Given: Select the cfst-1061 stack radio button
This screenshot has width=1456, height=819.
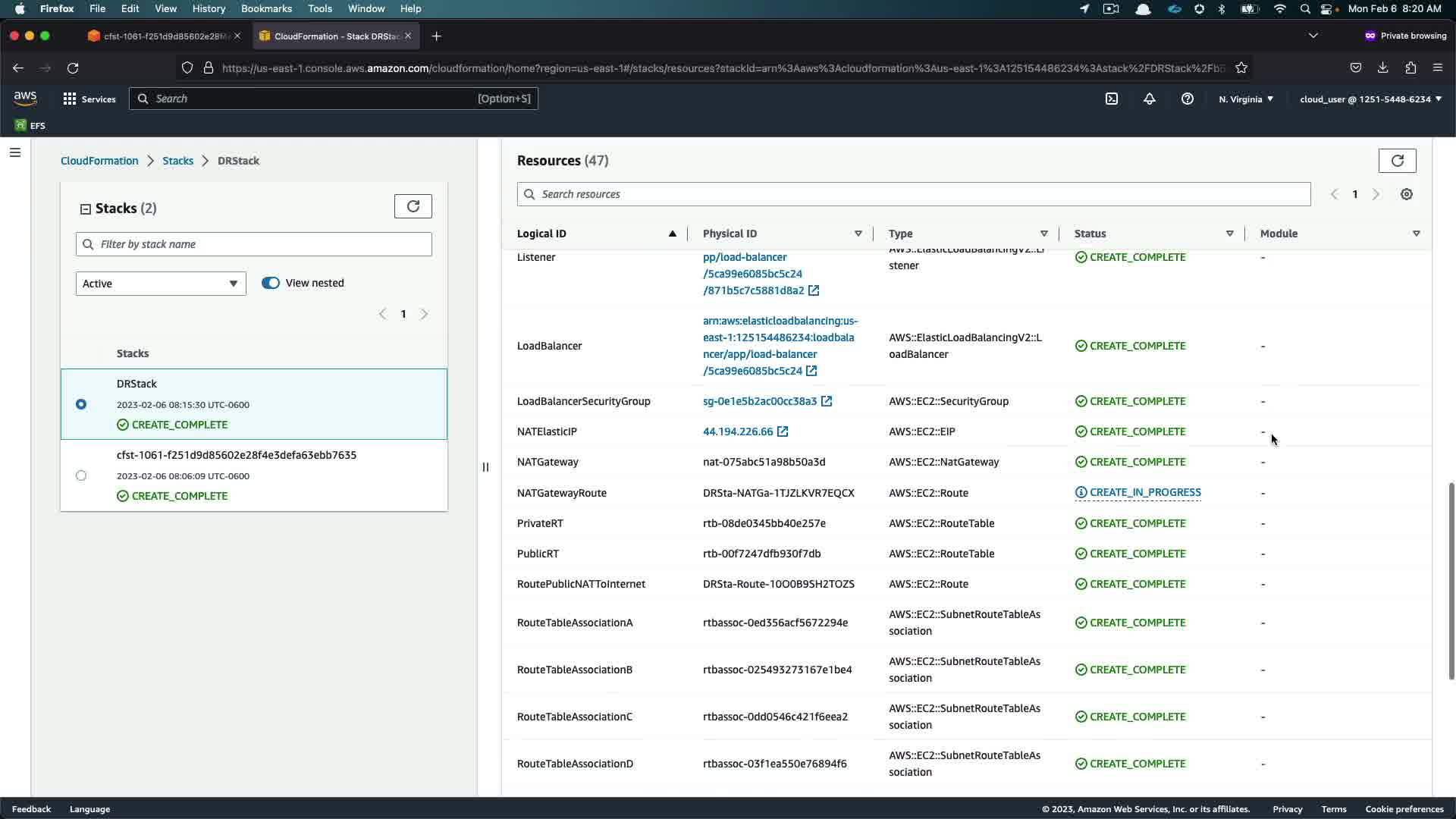Looking at the screenshot, I should [x=81, y=475].
